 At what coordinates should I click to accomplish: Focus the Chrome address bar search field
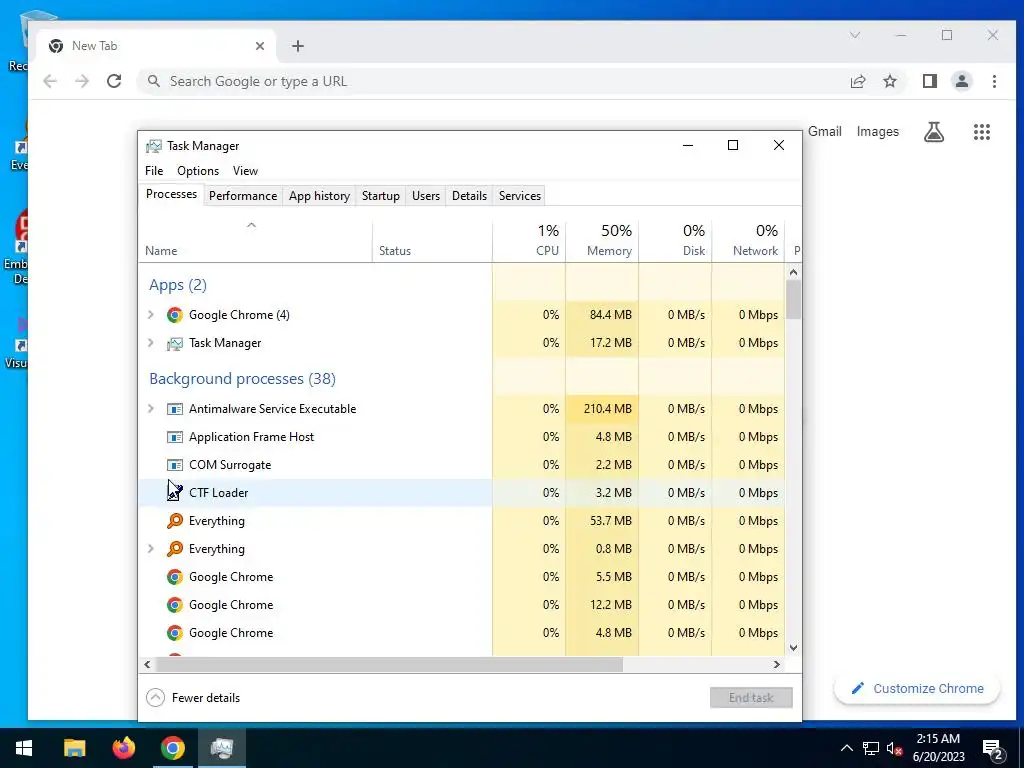[x=490, y=81]
